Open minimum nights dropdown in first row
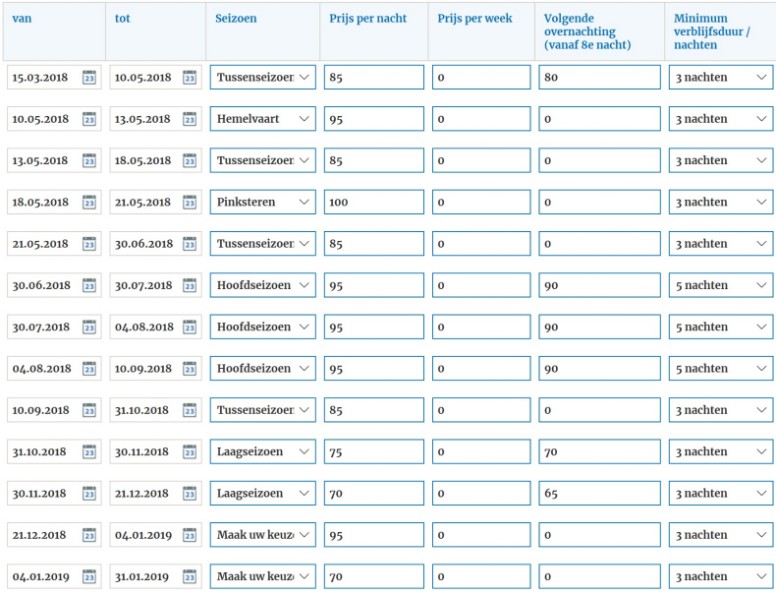Viewport: 776px width, 596px height. point(720,77)
